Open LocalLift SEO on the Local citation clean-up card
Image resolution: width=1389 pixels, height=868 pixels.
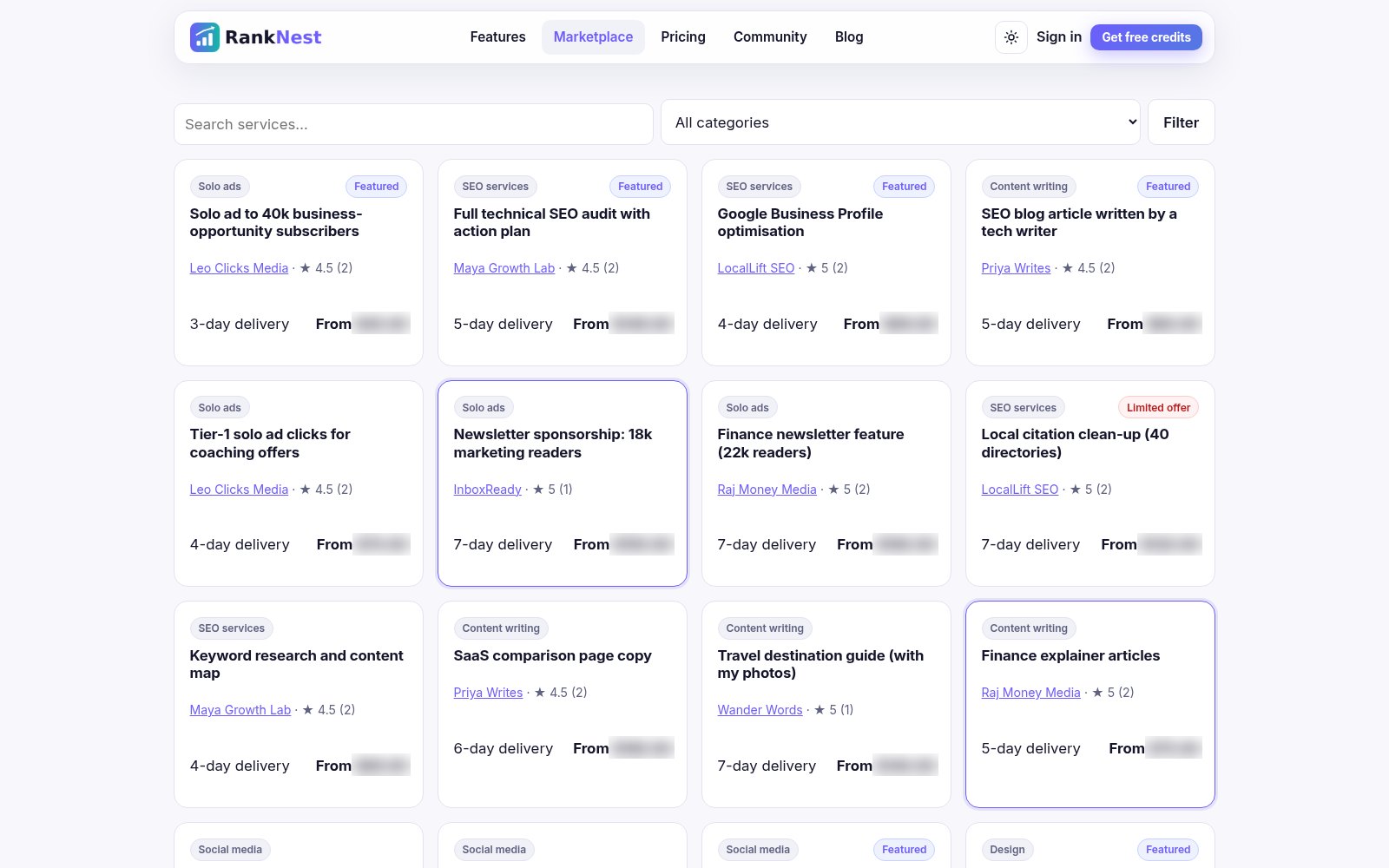[x=1019, y=490]
